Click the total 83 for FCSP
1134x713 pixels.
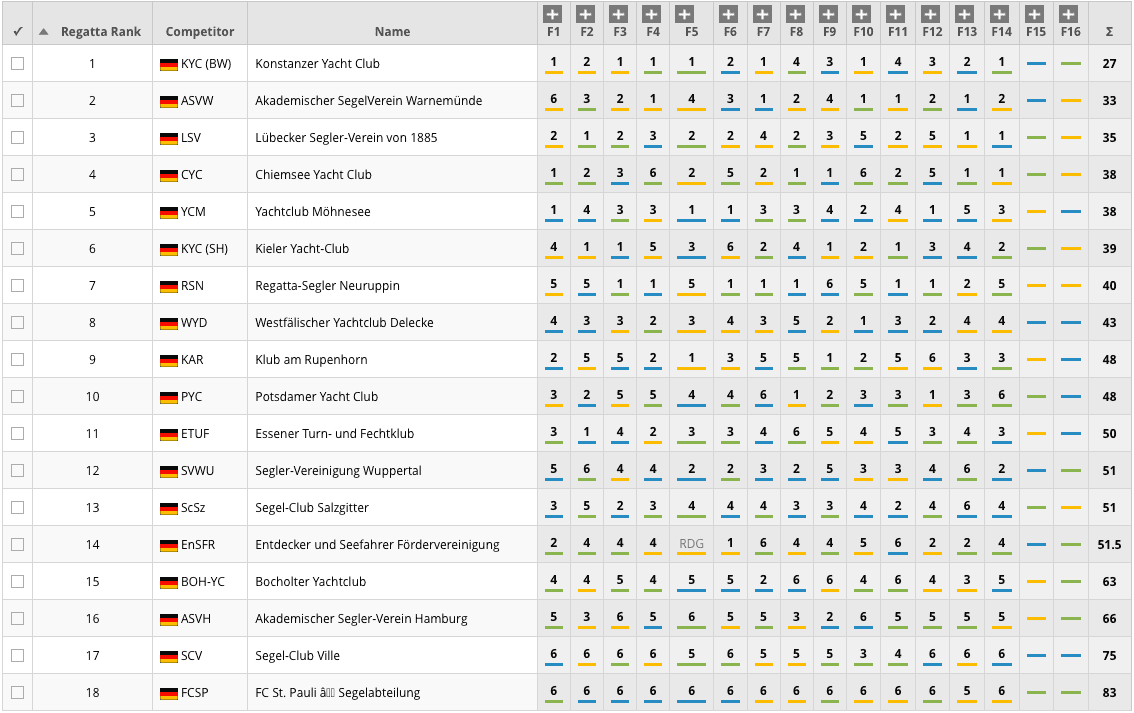pos(1109,693)
